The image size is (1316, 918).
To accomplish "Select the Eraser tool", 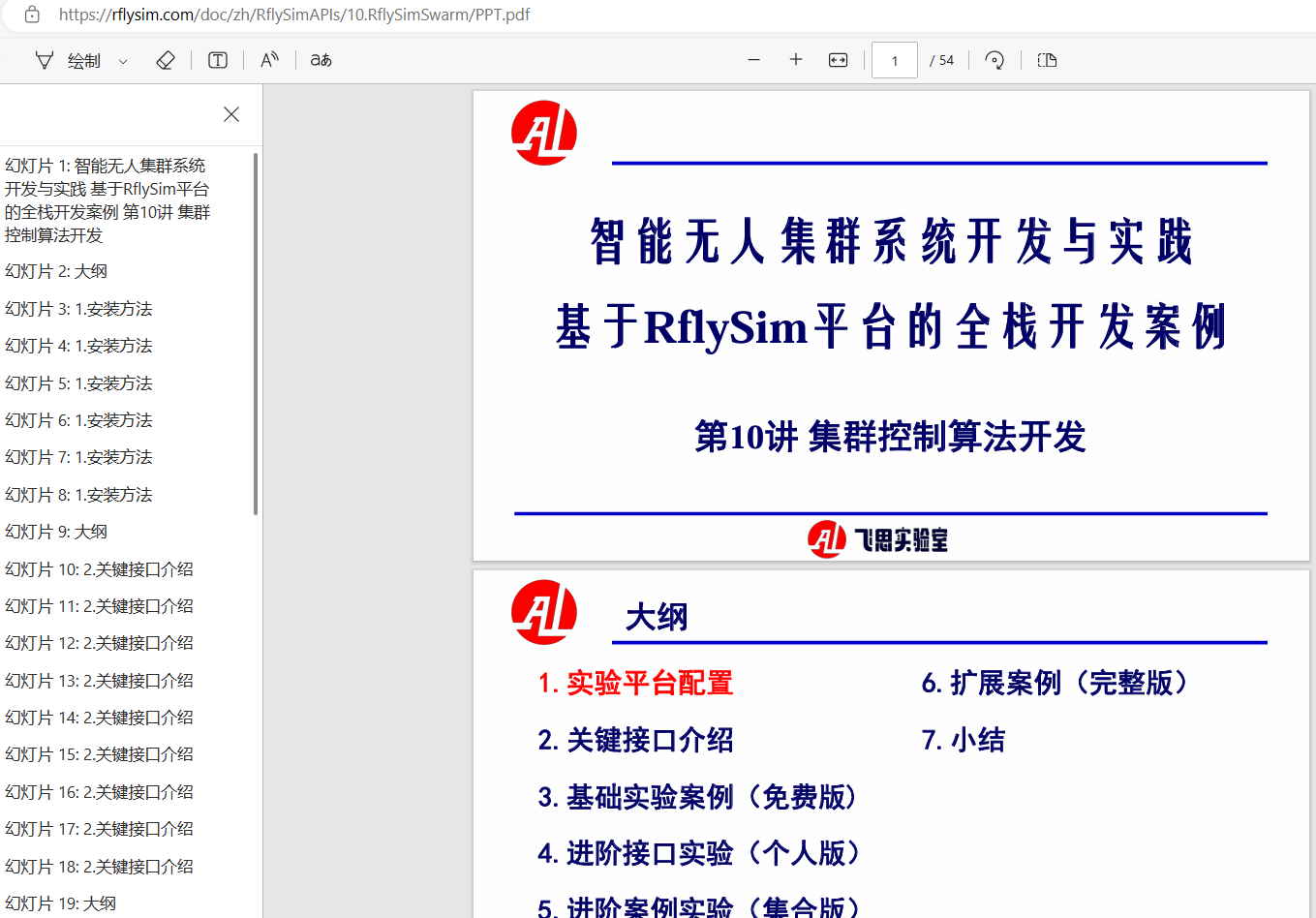I will 166,60.
